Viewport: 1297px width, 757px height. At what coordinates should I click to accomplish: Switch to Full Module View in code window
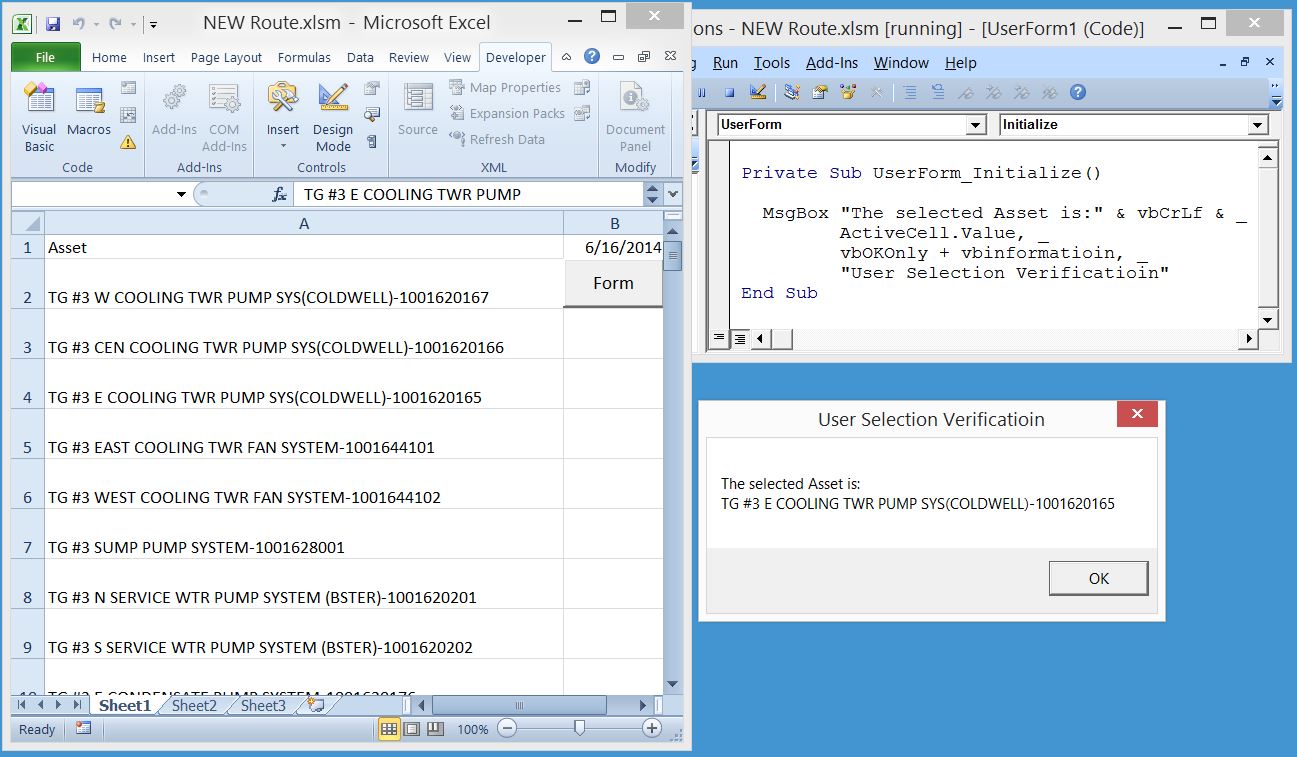click(x=740, y=339)
